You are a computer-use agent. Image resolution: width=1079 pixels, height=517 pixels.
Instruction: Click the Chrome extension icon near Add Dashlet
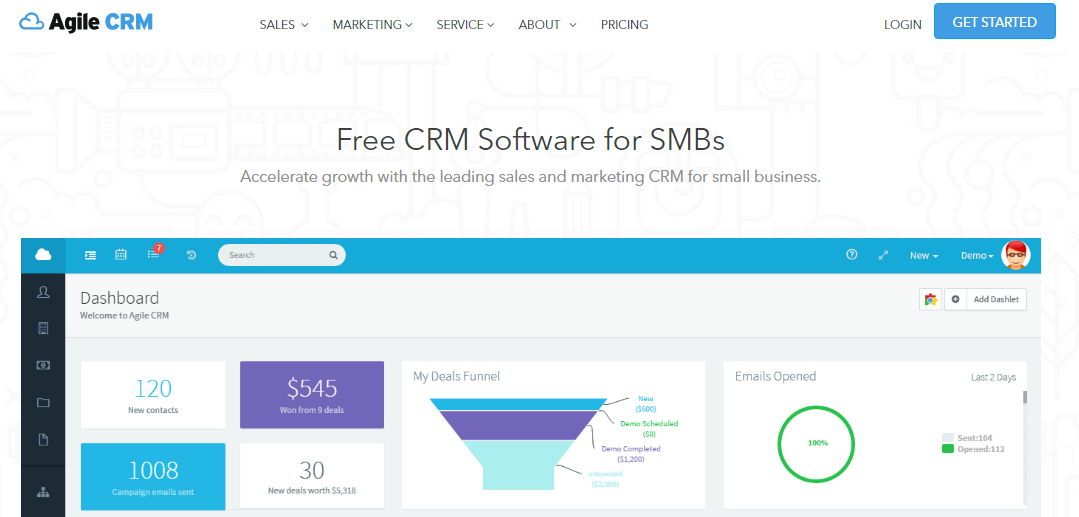click(x=931, y=299)
